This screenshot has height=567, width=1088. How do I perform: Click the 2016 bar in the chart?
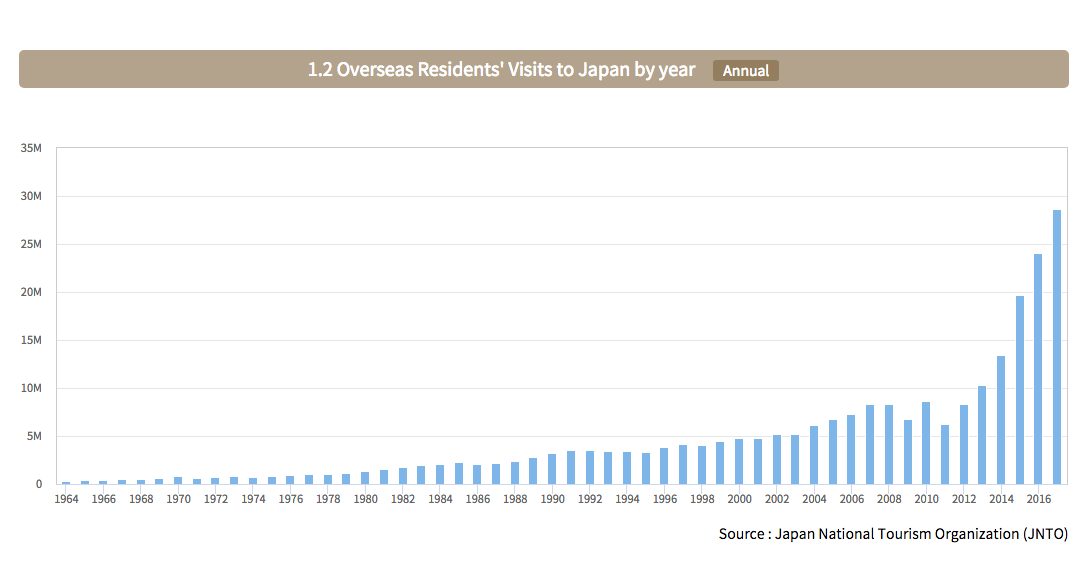coord(1038,369)
